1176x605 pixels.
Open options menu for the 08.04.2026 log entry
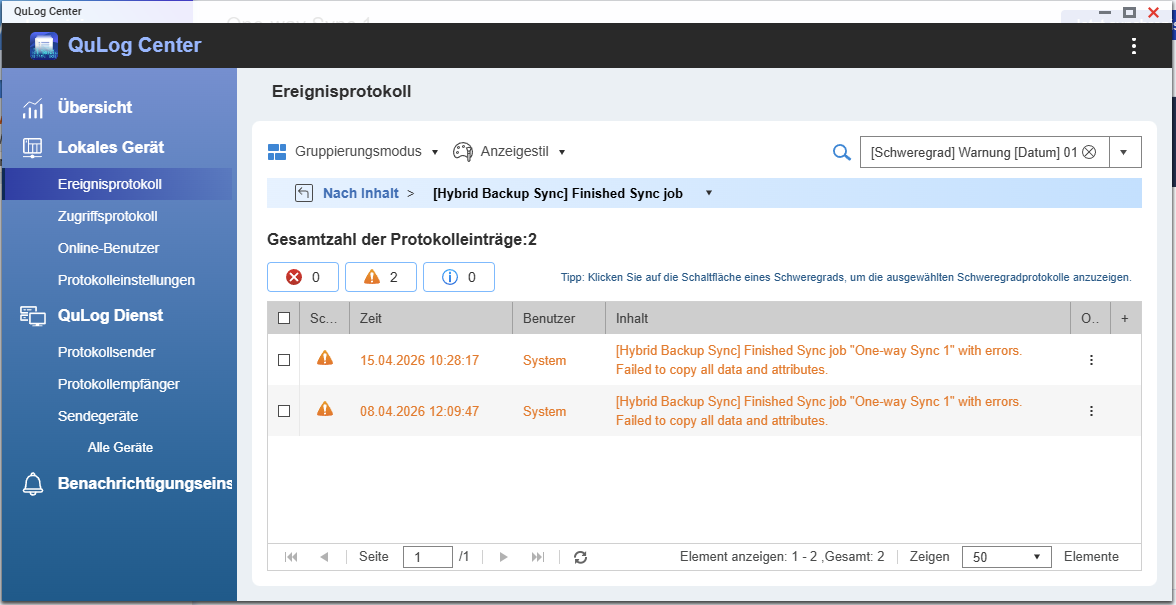pyautogui.click(x=1091, y=411)
